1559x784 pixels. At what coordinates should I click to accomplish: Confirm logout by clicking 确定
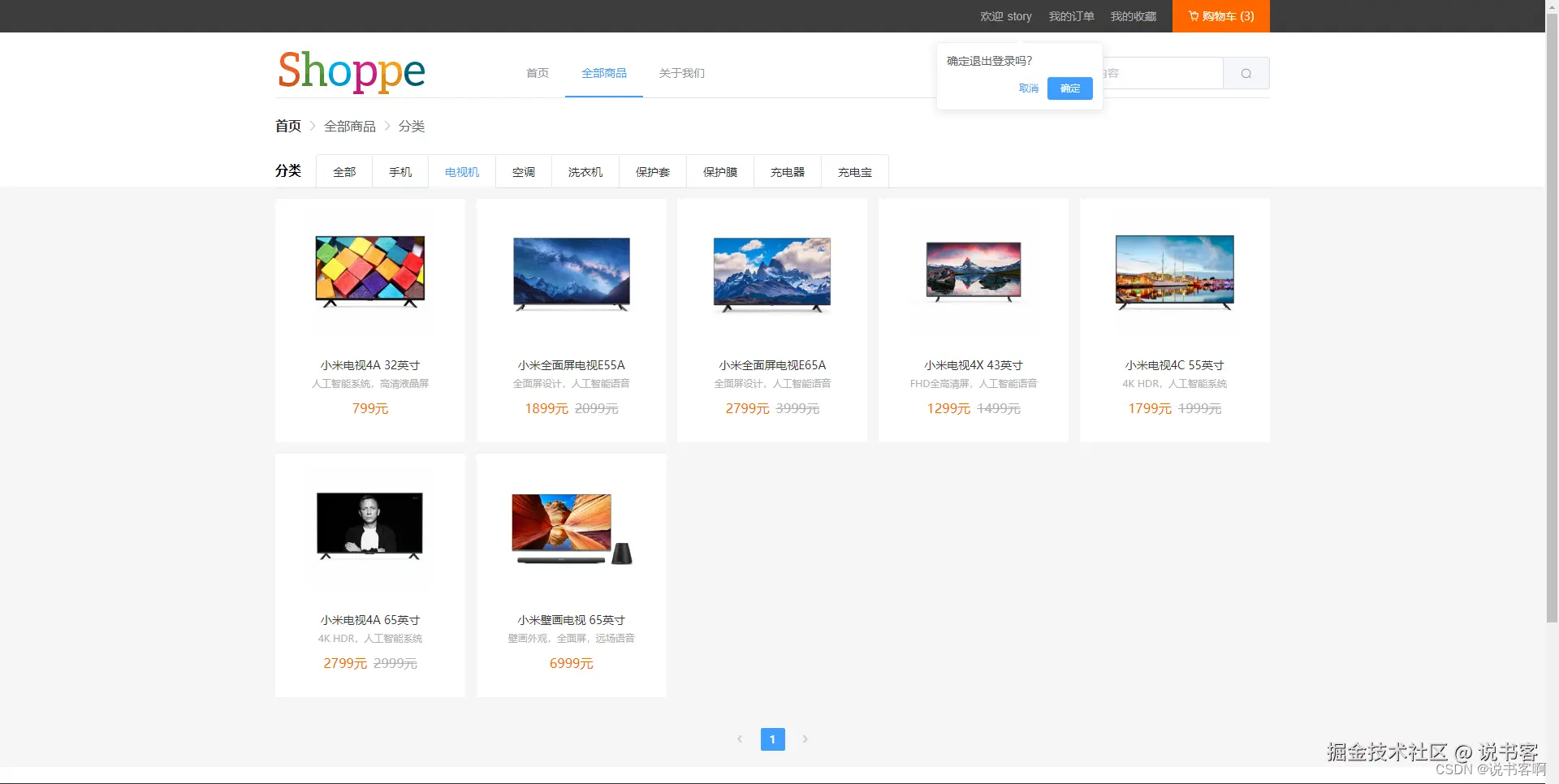click(x=1069, y=88)
